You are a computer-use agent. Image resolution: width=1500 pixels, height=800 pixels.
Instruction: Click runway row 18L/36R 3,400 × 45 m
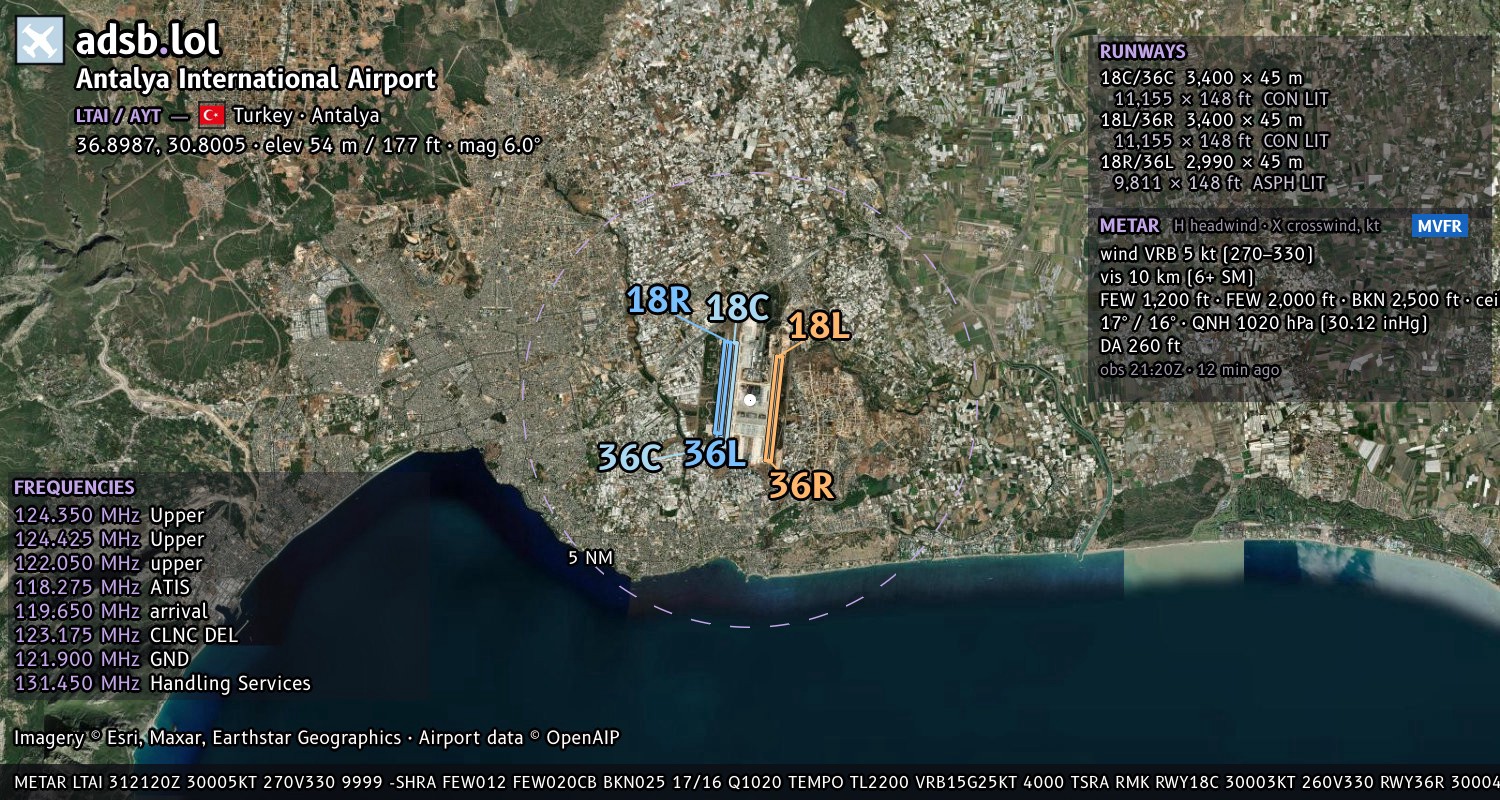tap(1201, 120)
